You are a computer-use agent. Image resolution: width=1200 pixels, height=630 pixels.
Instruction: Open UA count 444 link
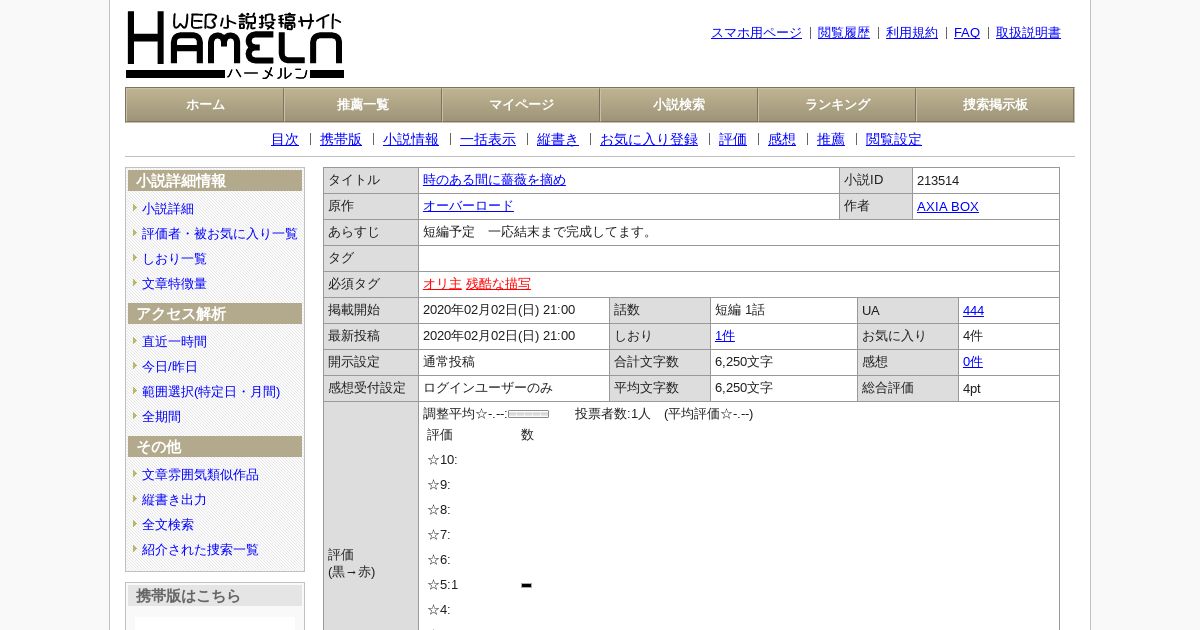973,310
